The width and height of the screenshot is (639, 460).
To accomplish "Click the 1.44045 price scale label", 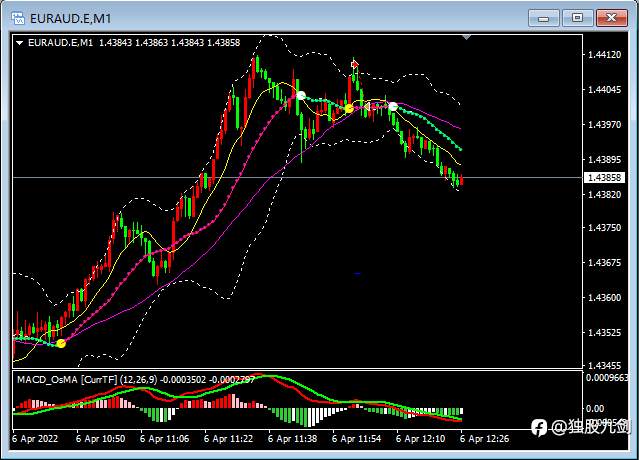I will [605, 90].
